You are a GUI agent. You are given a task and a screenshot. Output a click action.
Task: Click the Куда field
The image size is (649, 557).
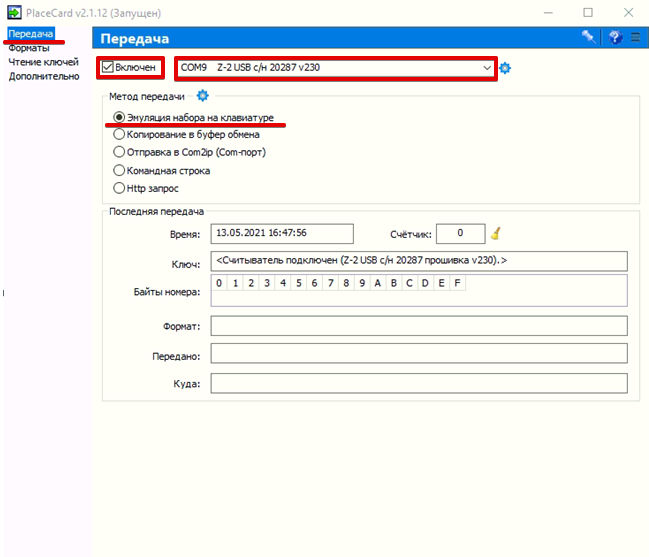(419, 383)
